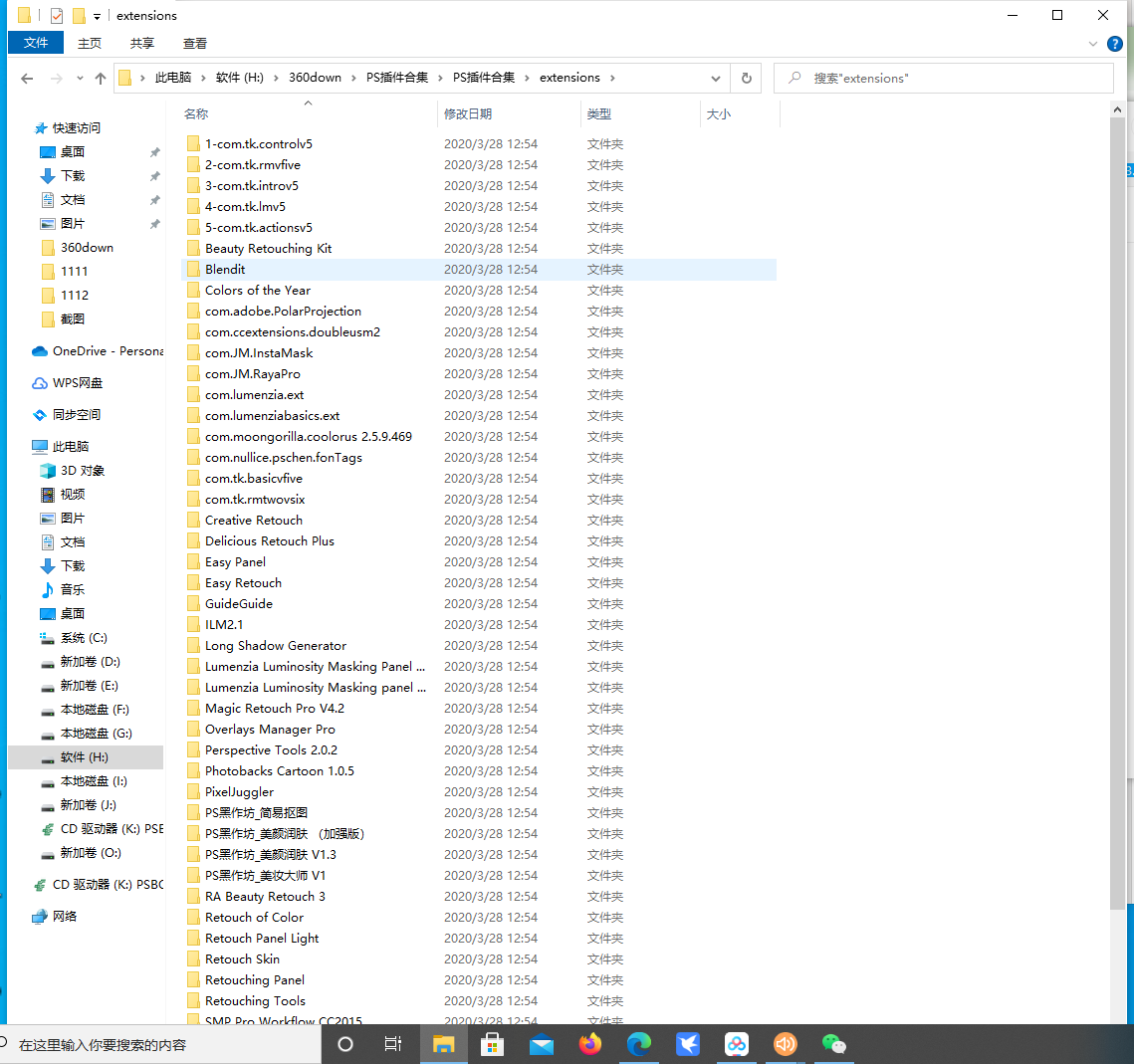Select OneDrive - Personal in sidebar
This screenshot has width=1134, height=1064.
click(x=98, y=351)
